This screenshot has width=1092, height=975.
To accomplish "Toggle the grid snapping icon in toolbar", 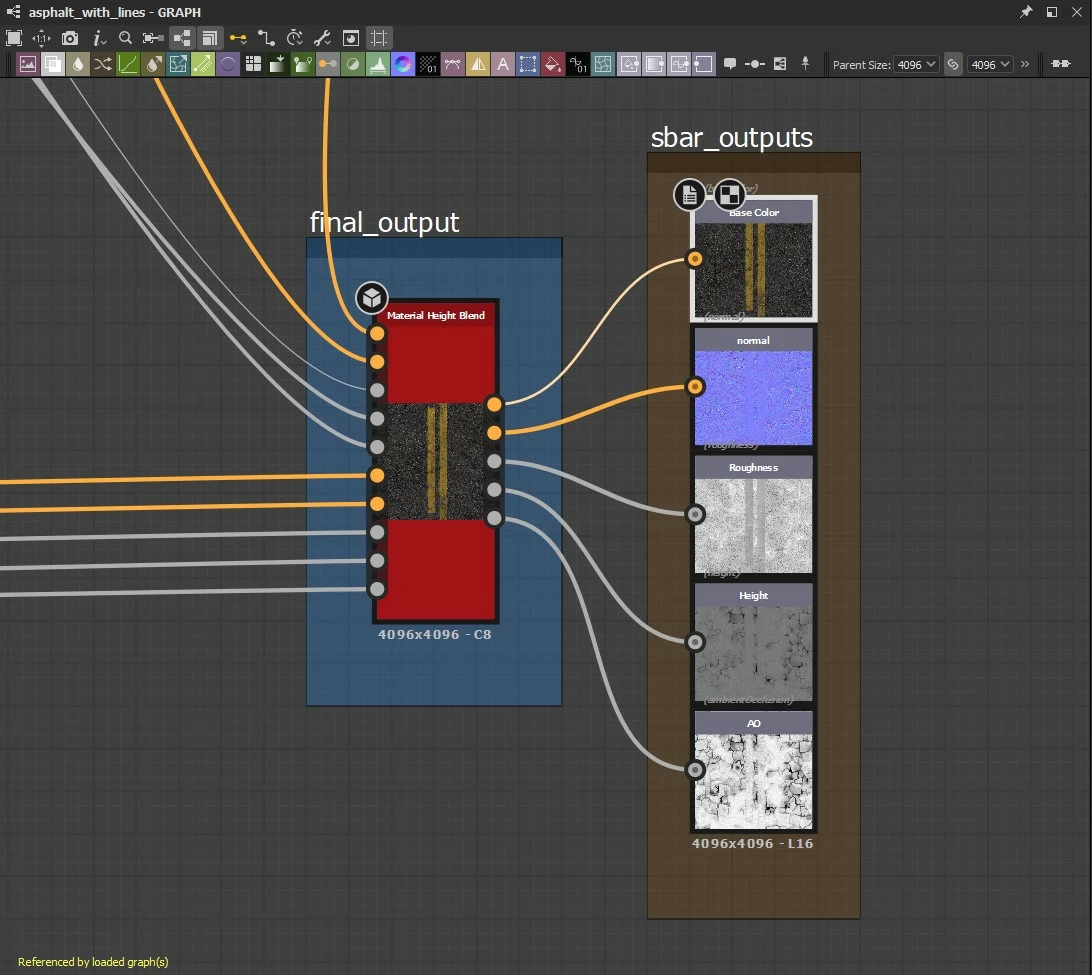I will click(378, 38).
